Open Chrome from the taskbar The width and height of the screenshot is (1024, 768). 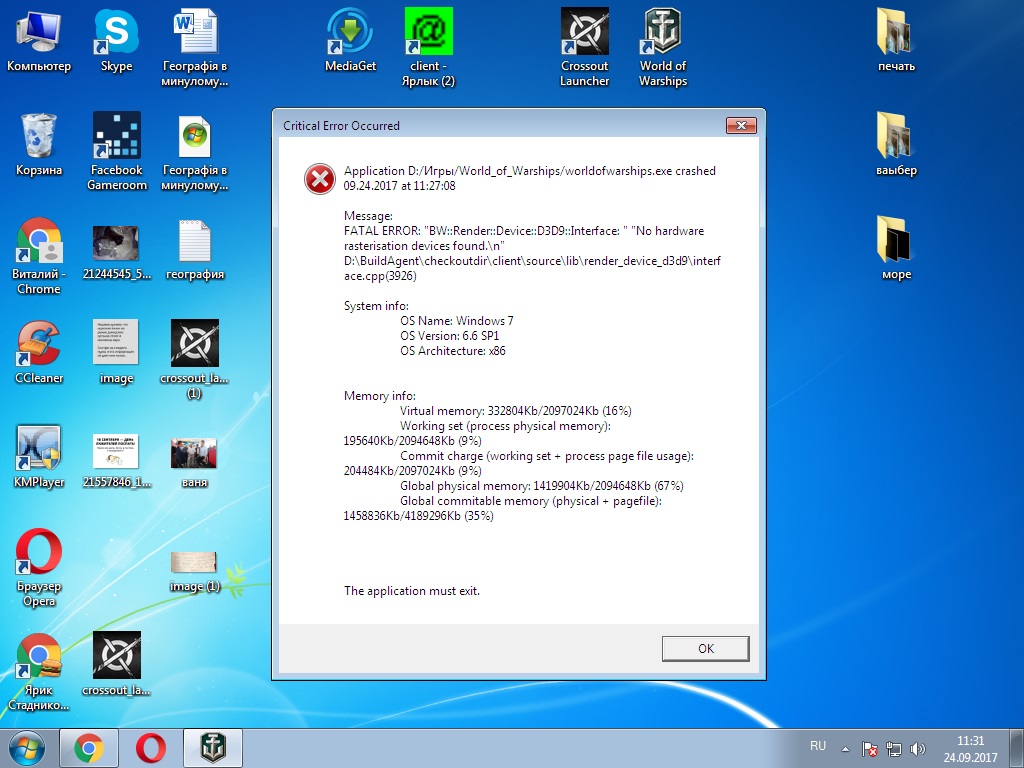[89, 748]
